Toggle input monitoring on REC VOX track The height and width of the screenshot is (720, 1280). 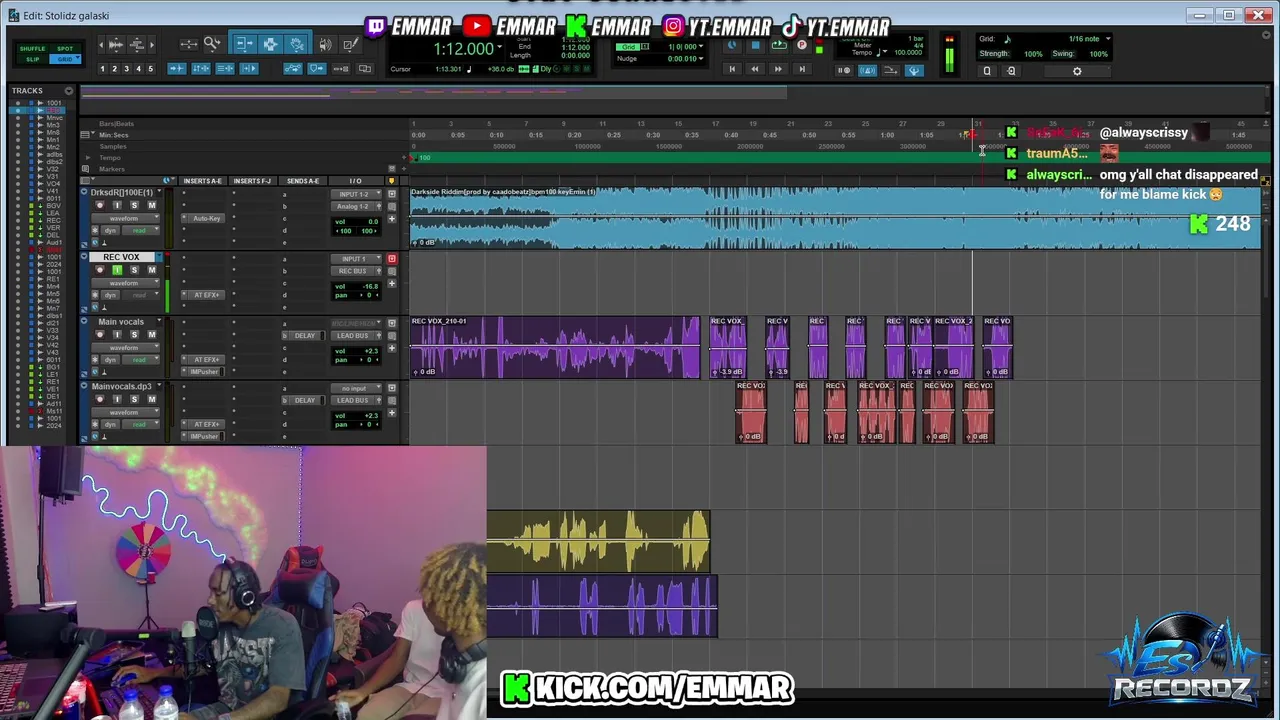pyautogui.click(x=117, y=270)
